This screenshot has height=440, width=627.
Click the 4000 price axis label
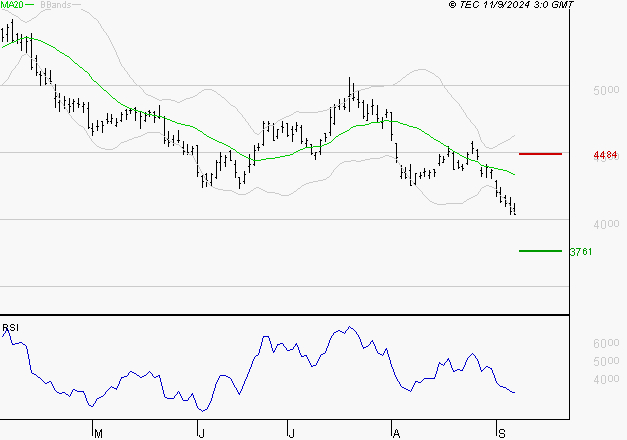coord(606,224)
